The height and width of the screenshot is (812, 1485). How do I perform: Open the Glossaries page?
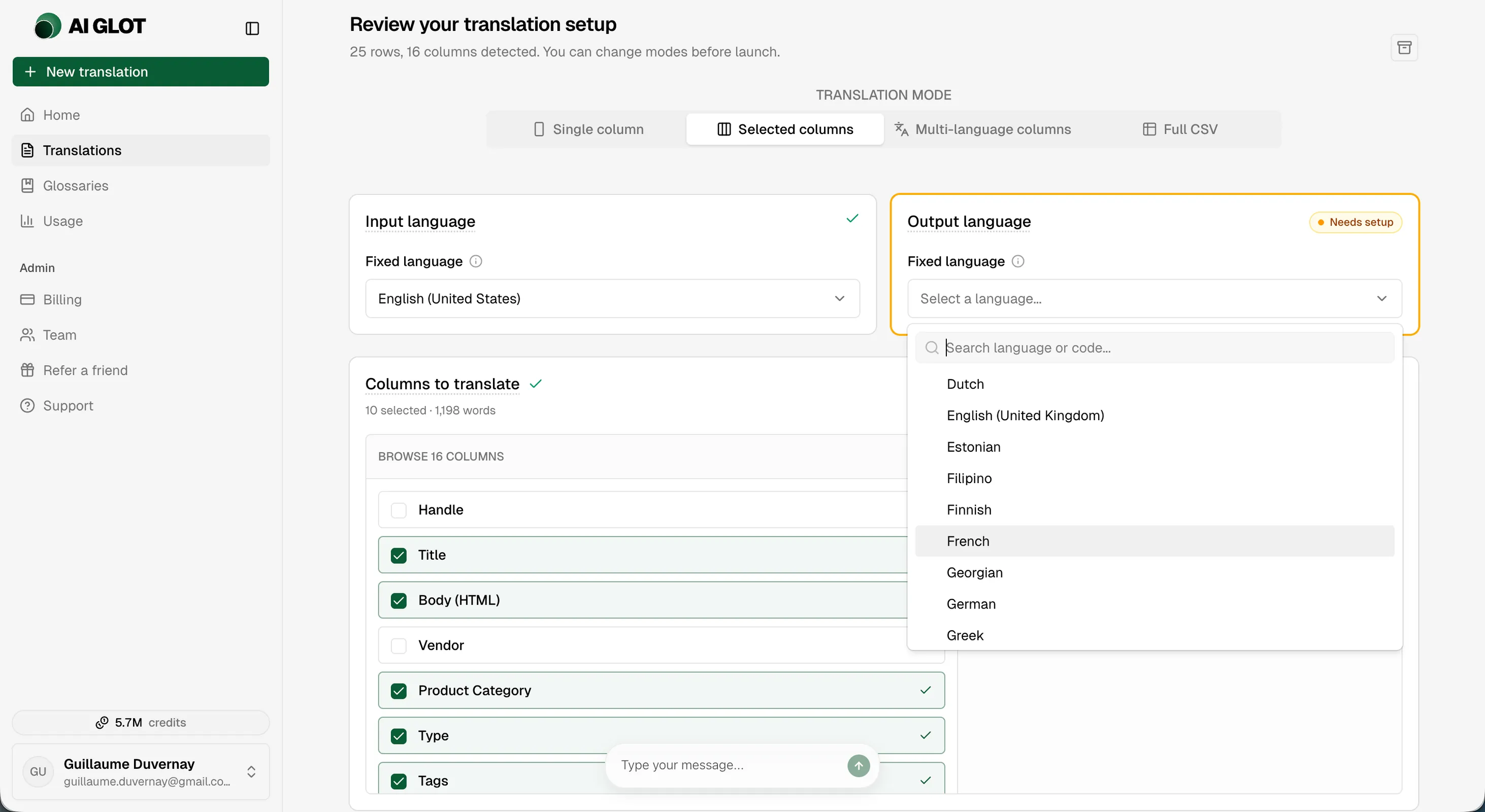141,186
